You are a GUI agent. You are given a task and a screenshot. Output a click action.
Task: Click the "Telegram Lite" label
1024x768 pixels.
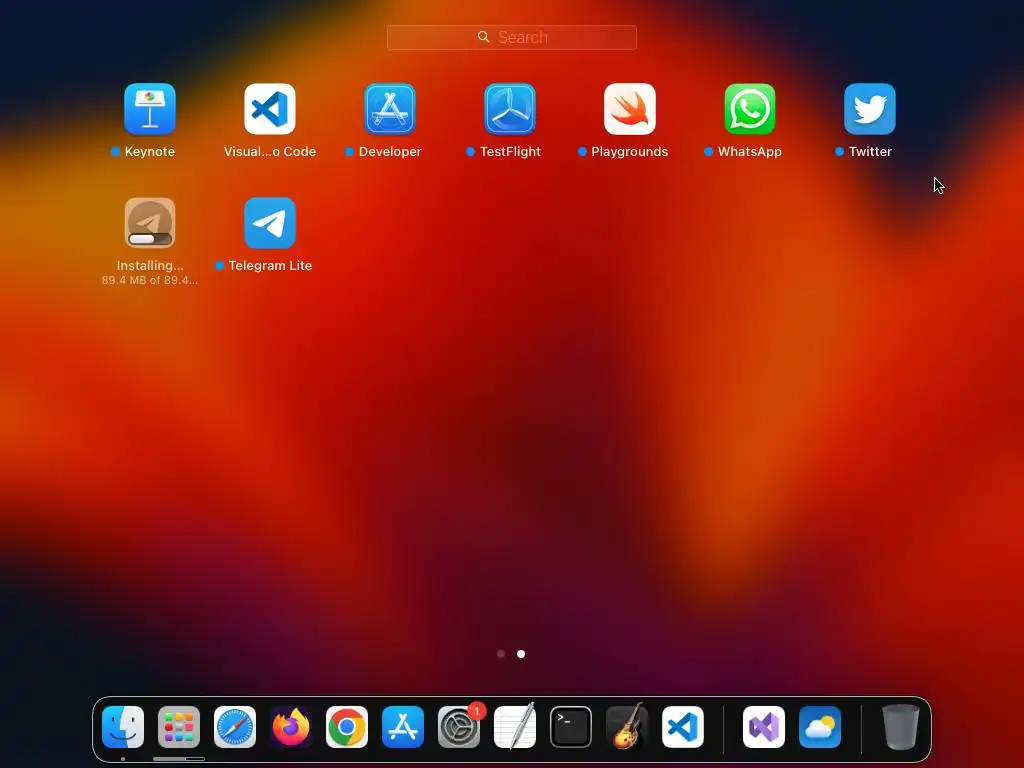pyautogui.click(x=270, y=265)
